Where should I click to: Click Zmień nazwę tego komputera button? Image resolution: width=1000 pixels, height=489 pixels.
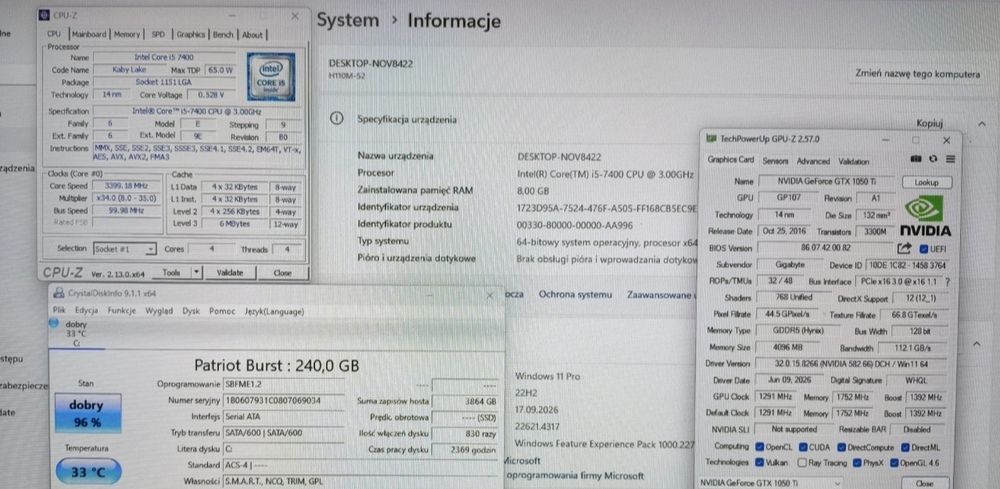[918, 74]
